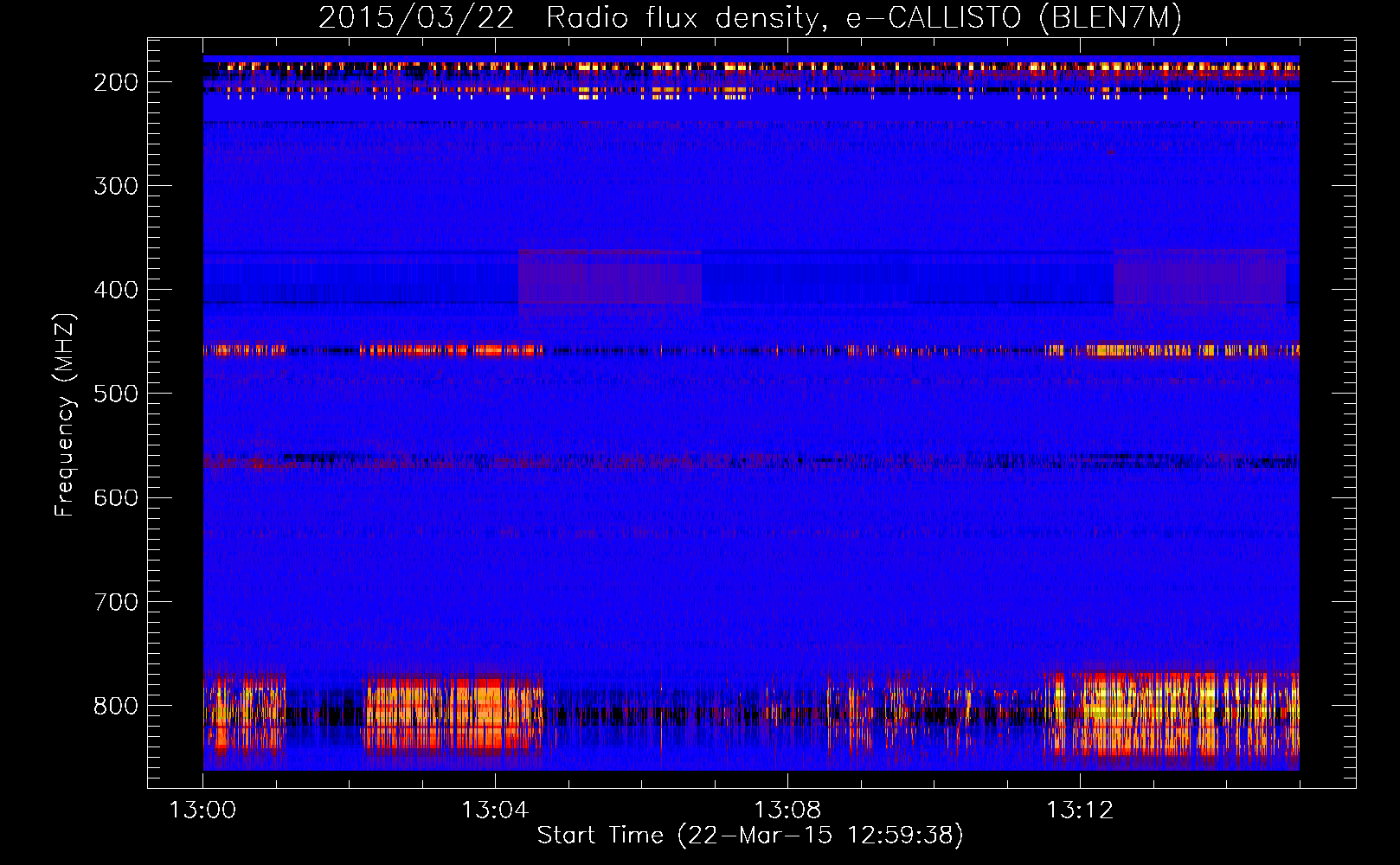Click the '13:04' time axis label
This screenshot has width=1400, height=865.
[495, 811]
